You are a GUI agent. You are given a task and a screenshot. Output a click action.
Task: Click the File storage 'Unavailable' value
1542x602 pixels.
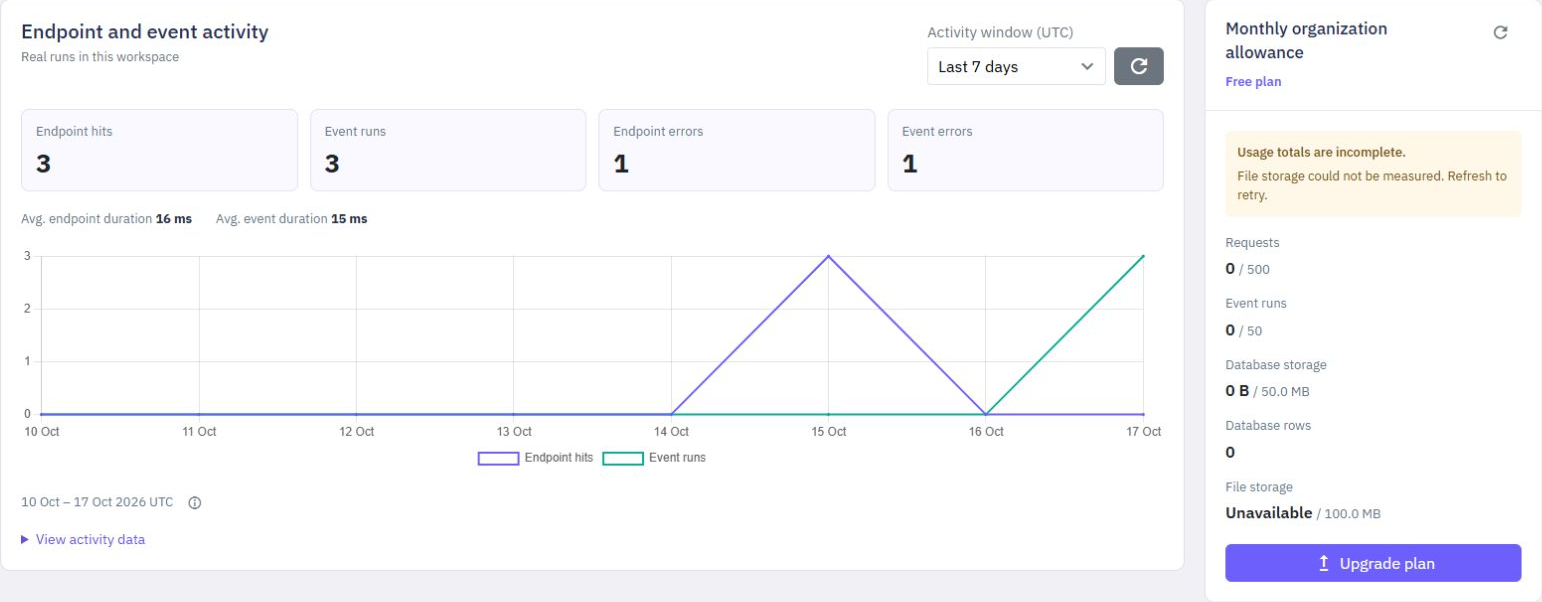point(1268,513)
